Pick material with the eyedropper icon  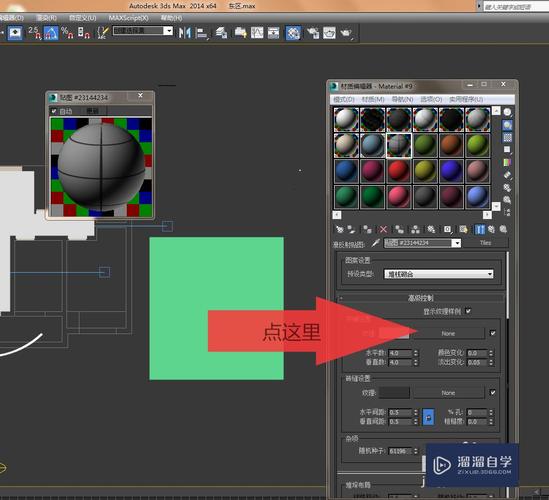(x=376, y=243)
